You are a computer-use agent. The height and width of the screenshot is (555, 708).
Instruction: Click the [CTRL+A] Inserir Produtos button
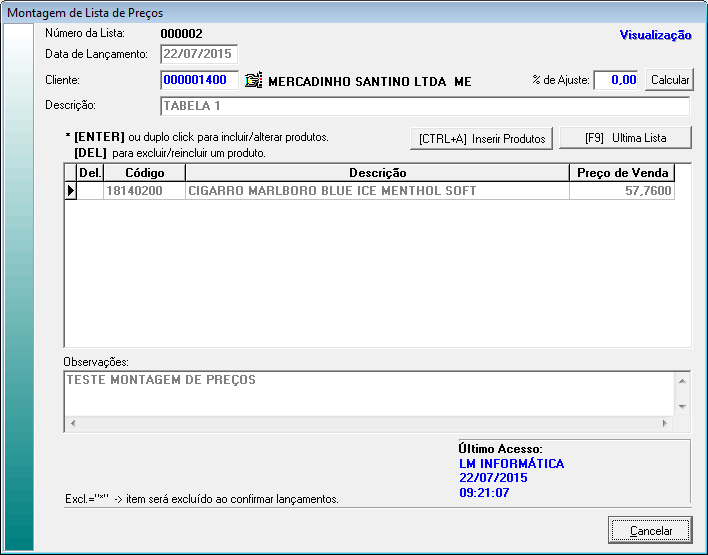(x=481, y=138)
